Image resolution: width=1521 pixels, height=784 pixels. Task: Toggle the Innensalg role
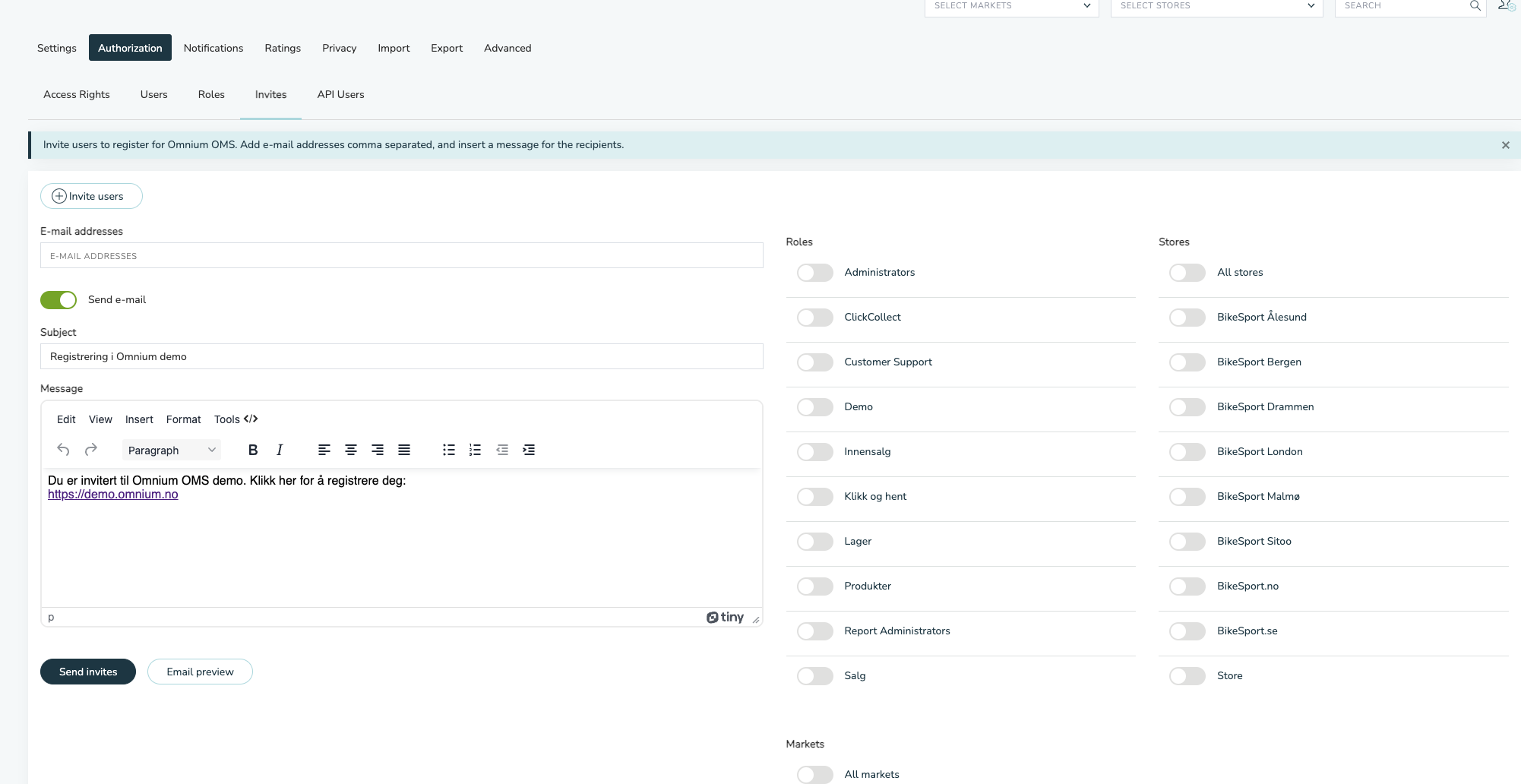tap(814, 452)
